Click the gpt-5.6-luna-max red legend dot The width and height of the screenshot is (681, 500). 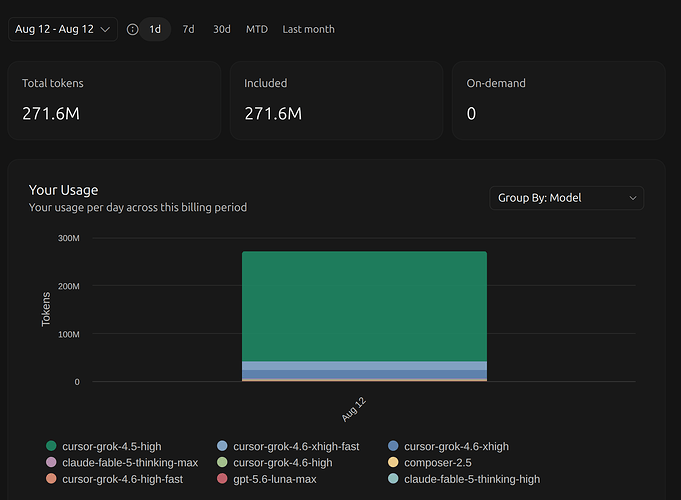click(x=222, y=478)
